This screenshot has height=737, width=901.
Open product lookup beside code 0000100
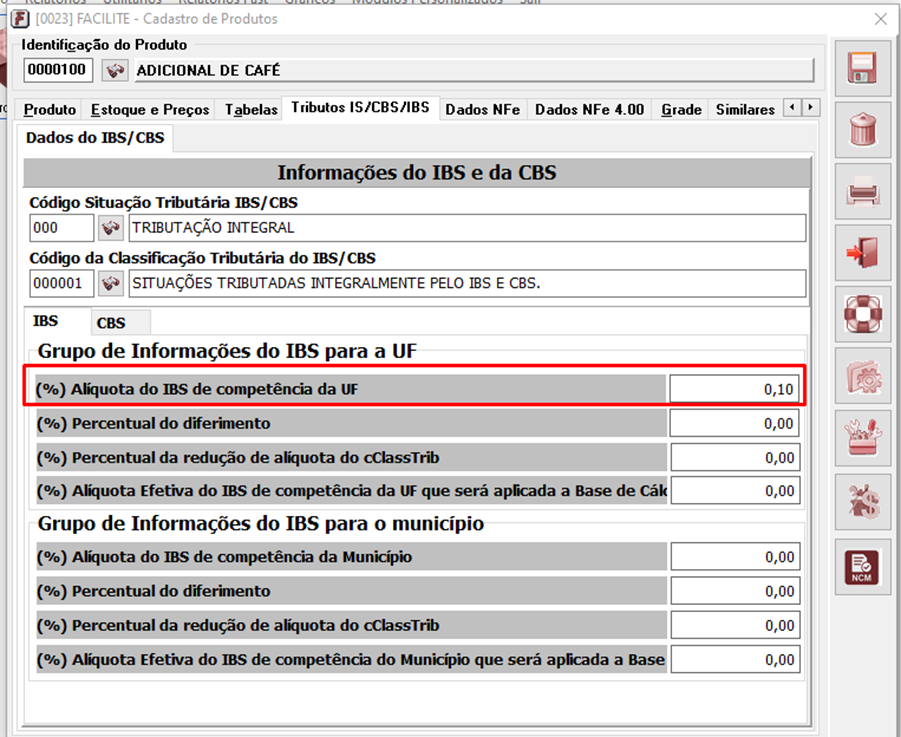tap(116, 70)
